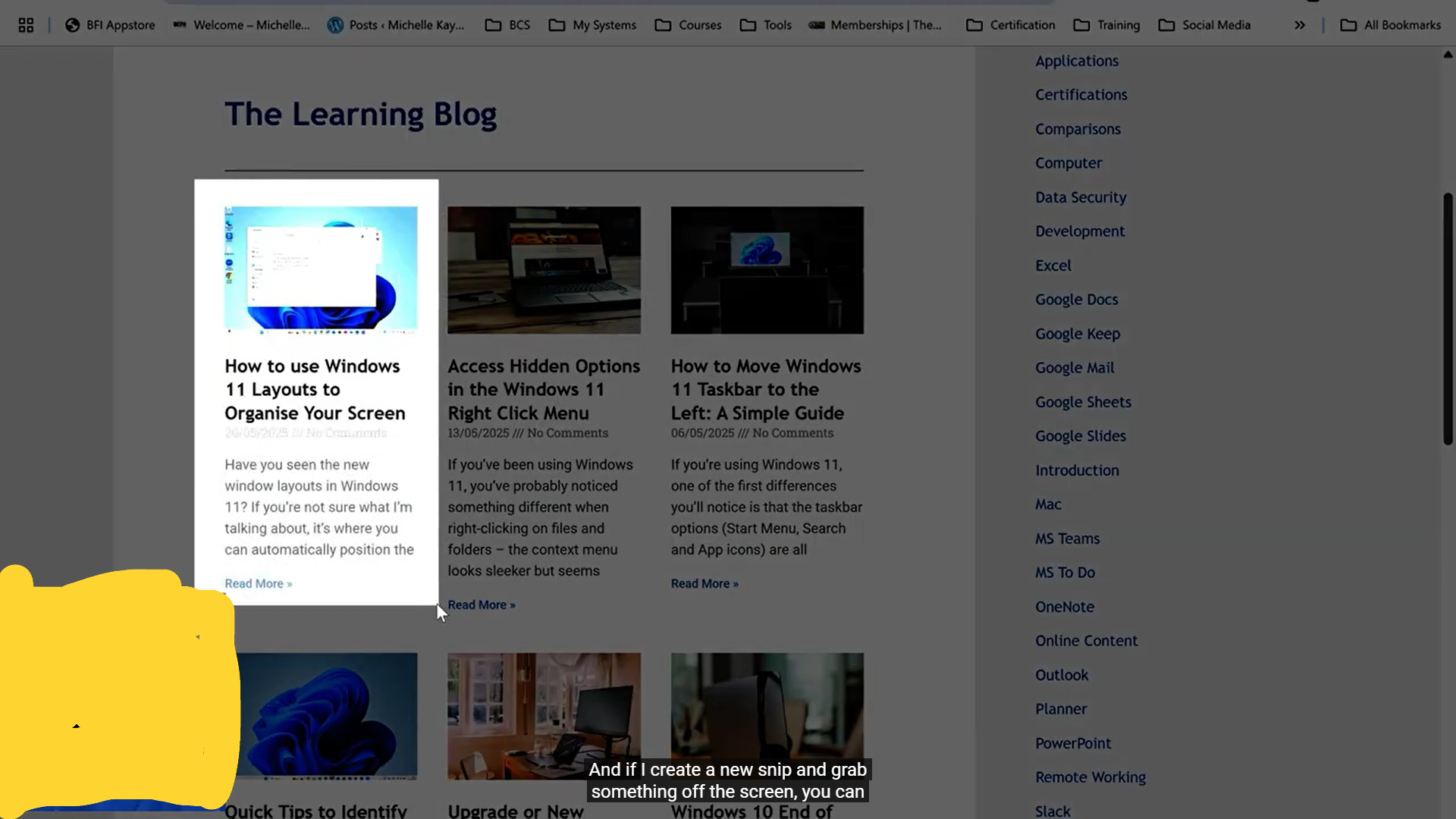Open the Certification bookmarks folder

click(1011, 25)
